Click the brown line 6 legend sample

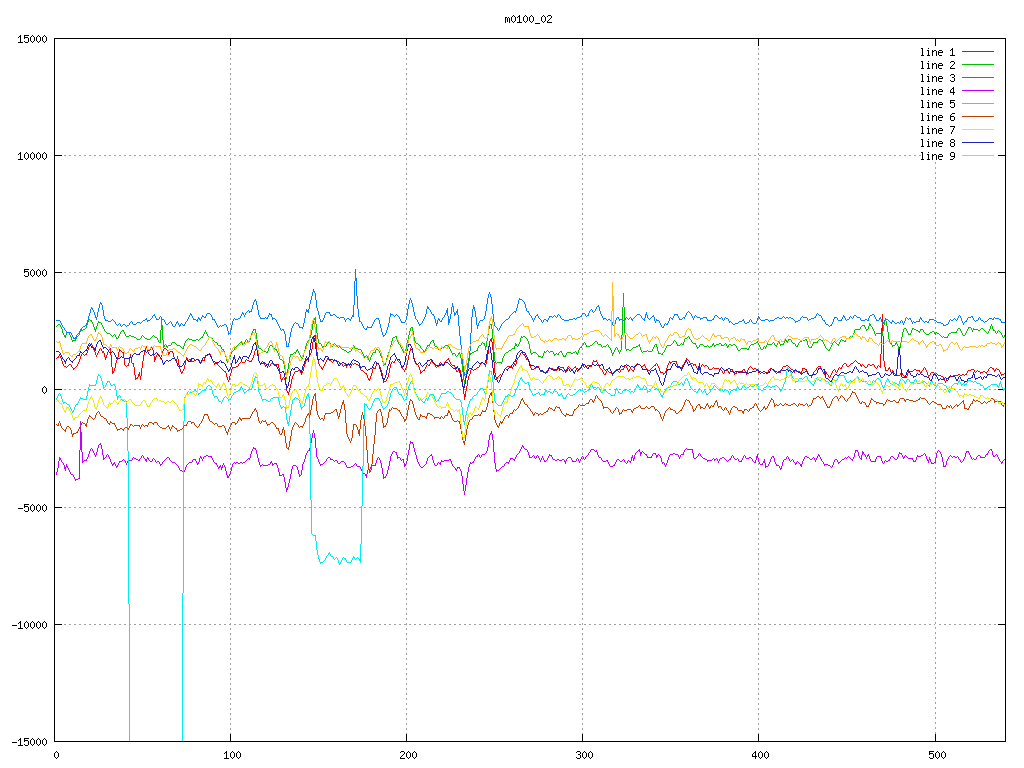978,117
